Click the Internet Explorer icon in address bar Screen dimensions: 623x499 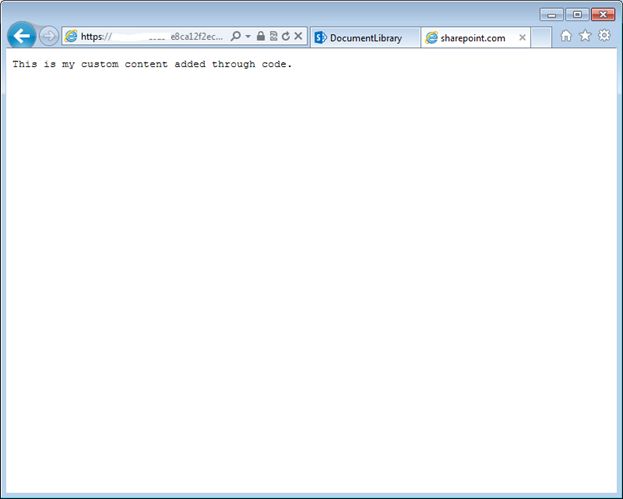click(x=71, y=37)
